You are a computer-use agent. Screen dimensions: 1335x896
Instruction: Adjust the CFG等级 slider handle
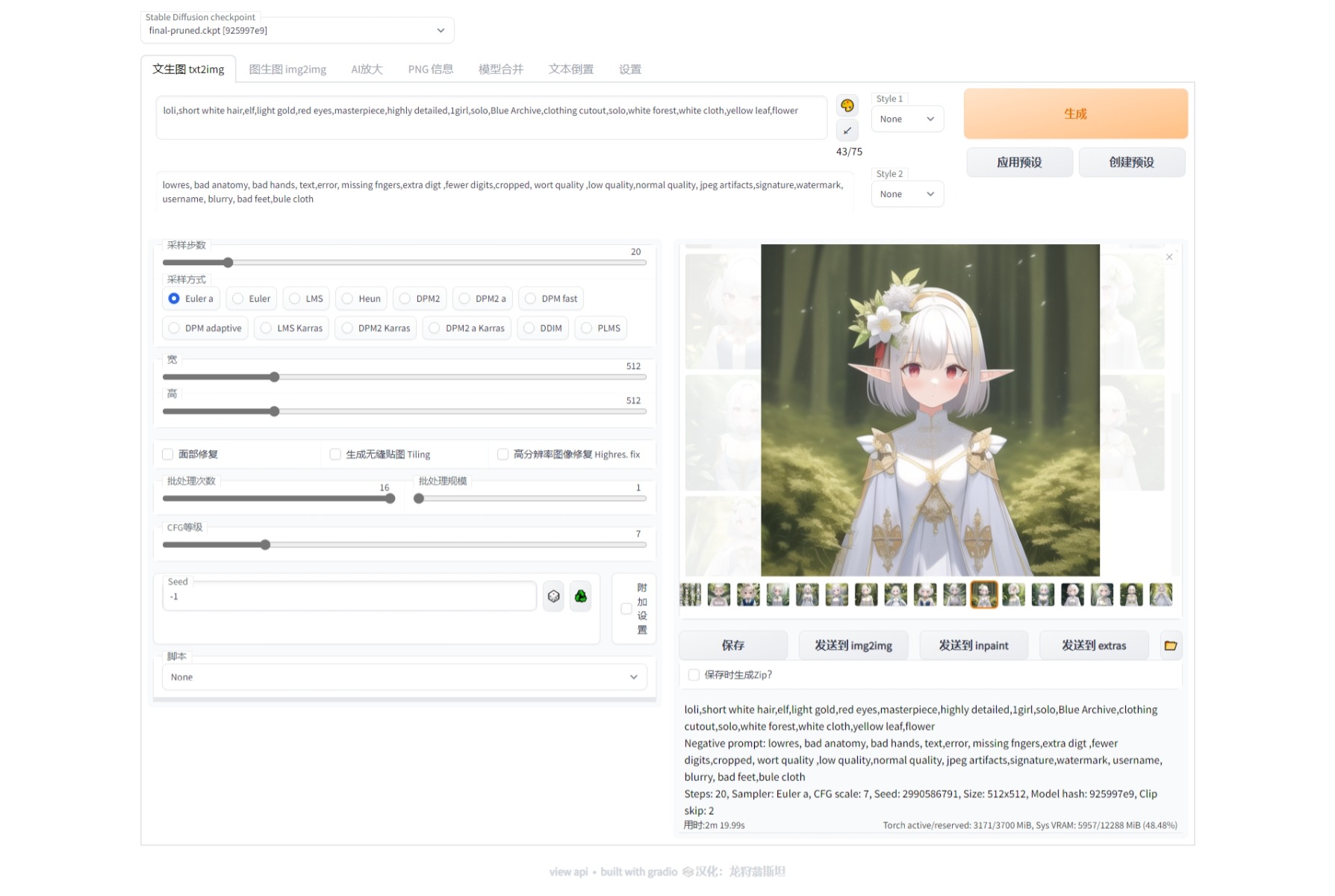point(265,545)
